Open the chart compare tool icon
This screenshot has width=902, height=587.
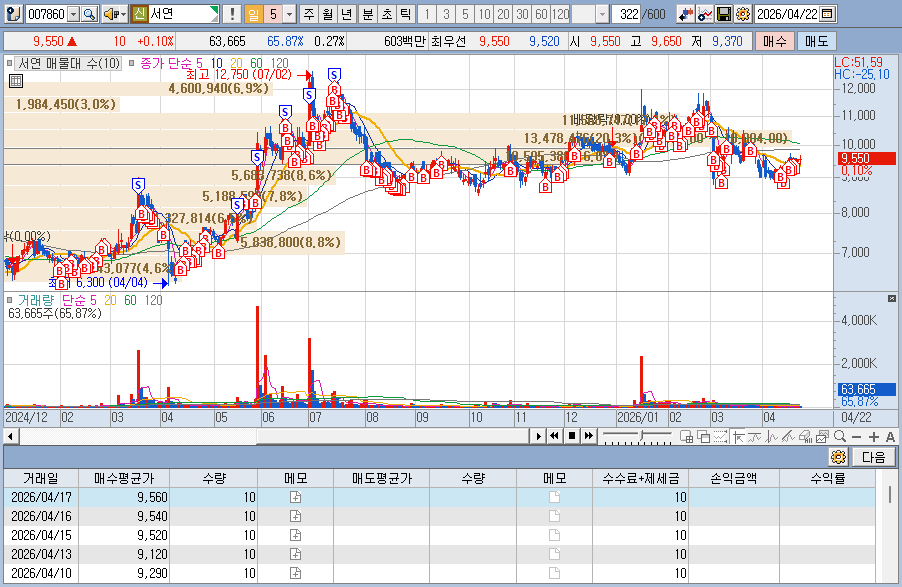[685, 14]
